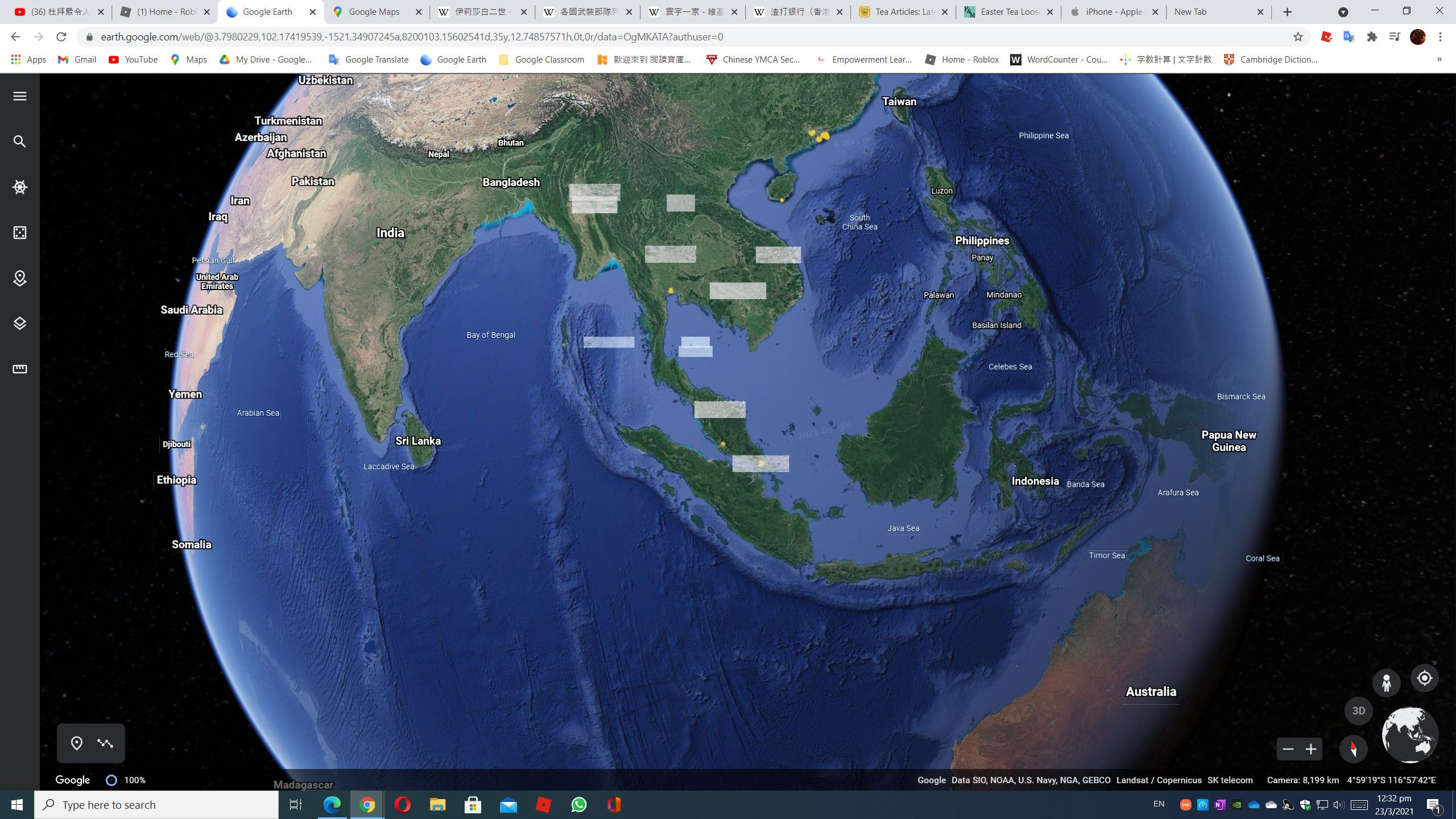This screenshot has height=819, width=1456.
Task: Click the Search magnifier in sidebar
Action: click(x=20, y=142)
